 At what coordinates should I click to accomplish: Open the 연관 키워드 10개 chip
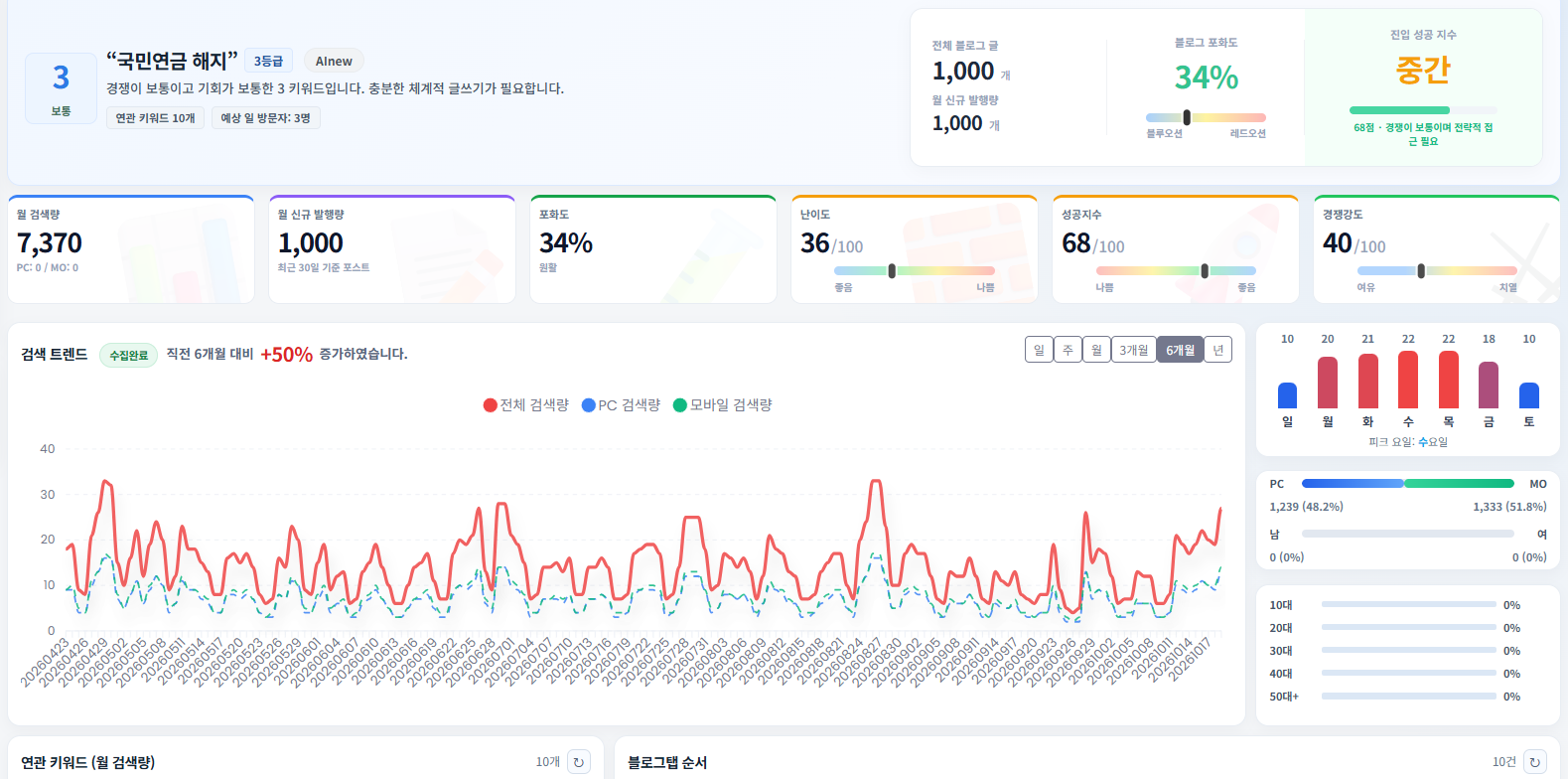[155, 118]
